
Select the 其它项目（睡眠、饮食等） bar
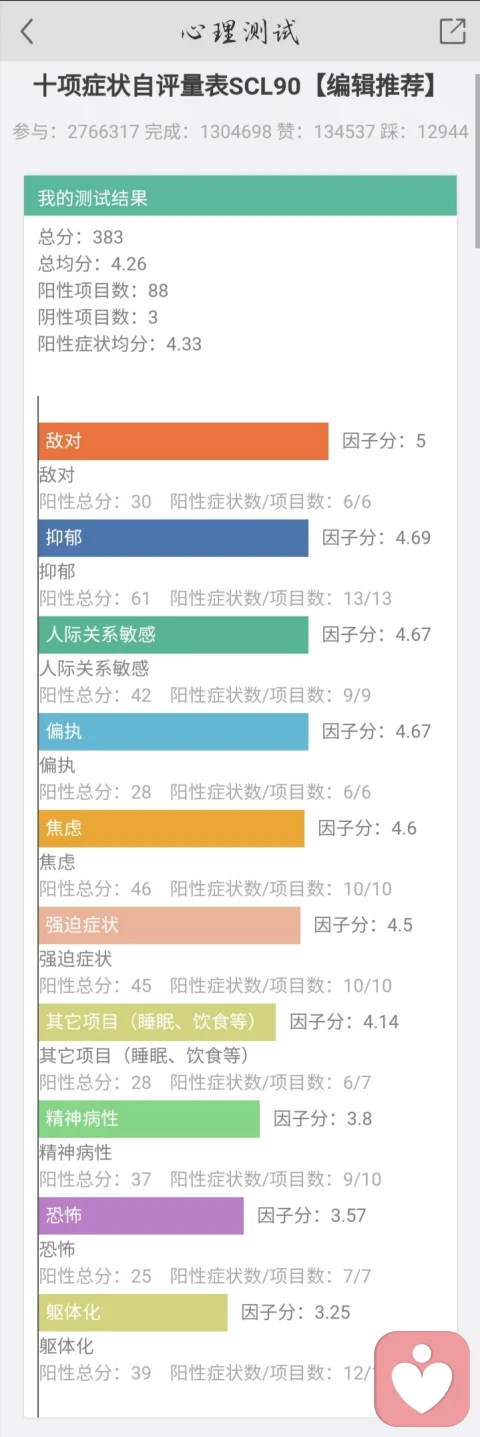157,1022
